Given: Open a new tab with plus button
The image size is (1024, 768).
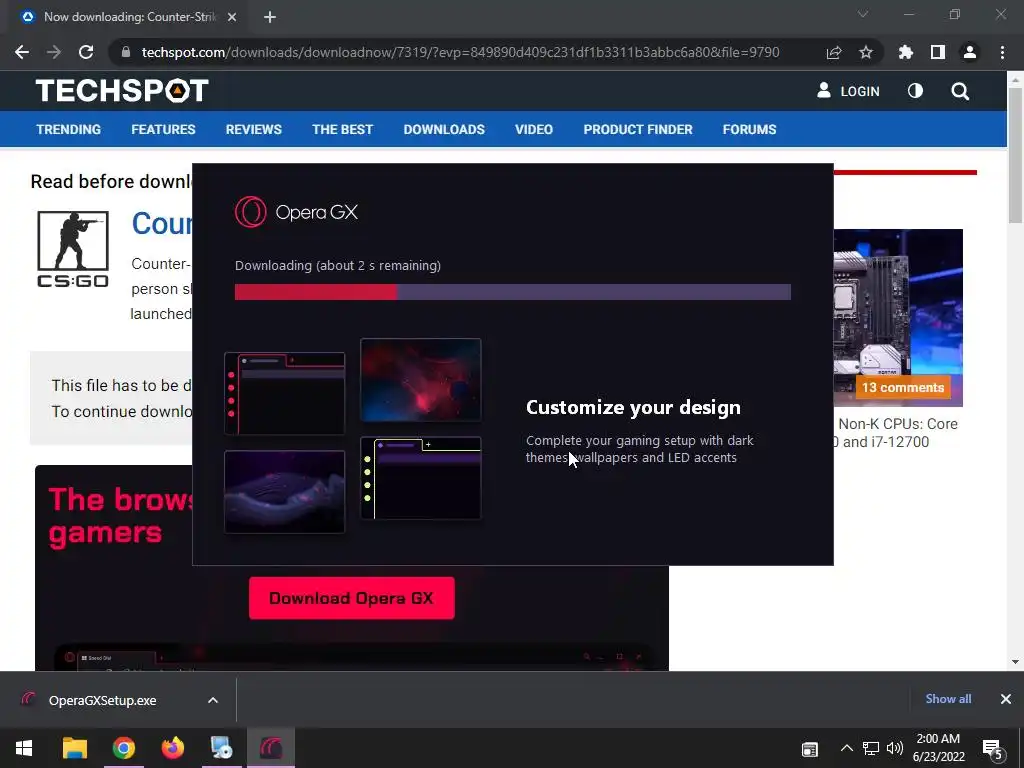Looking at the screenshot, I should tap(270, 17).
